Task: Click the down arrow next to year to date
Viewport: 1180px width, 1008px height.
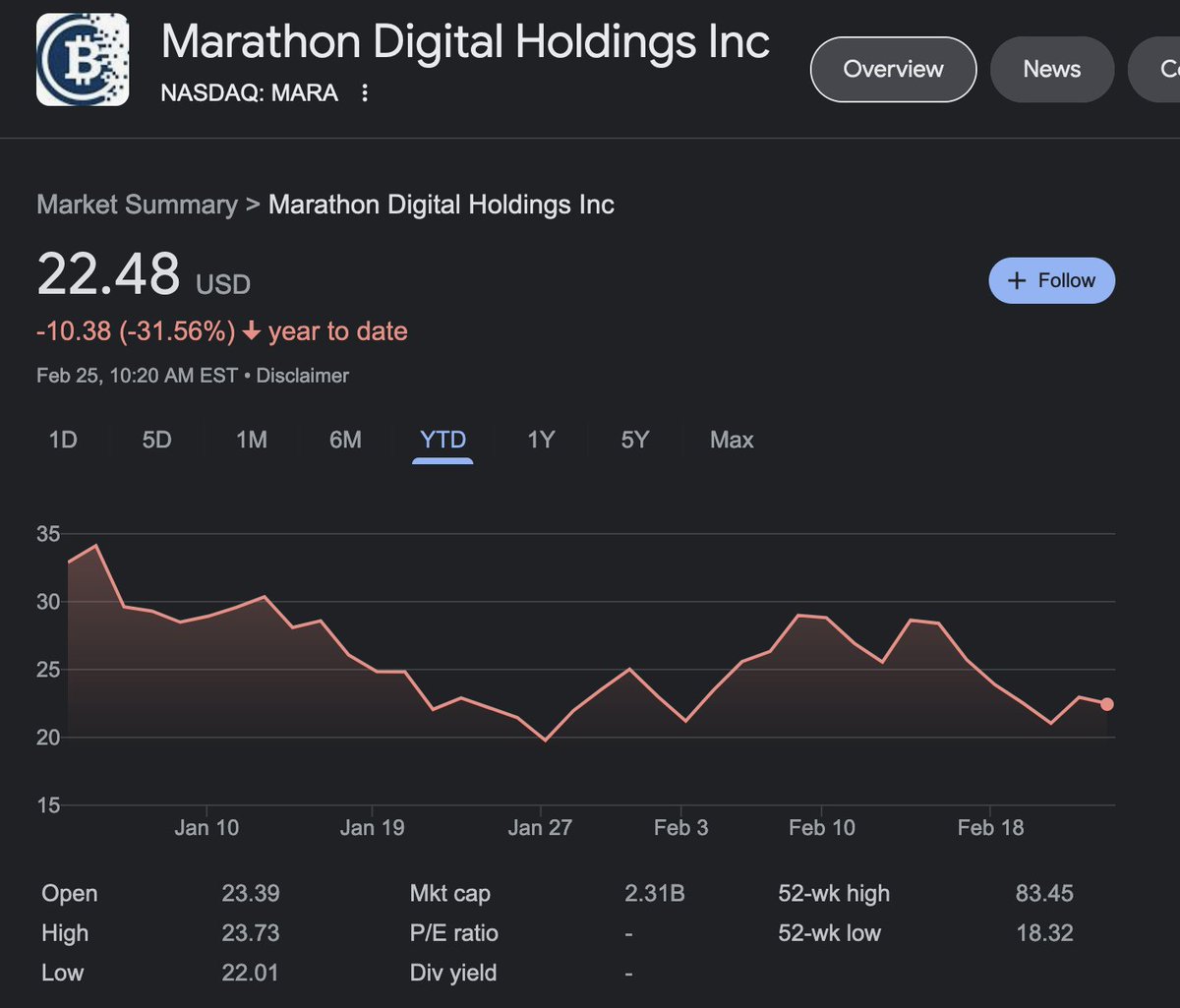Action: 251,332
